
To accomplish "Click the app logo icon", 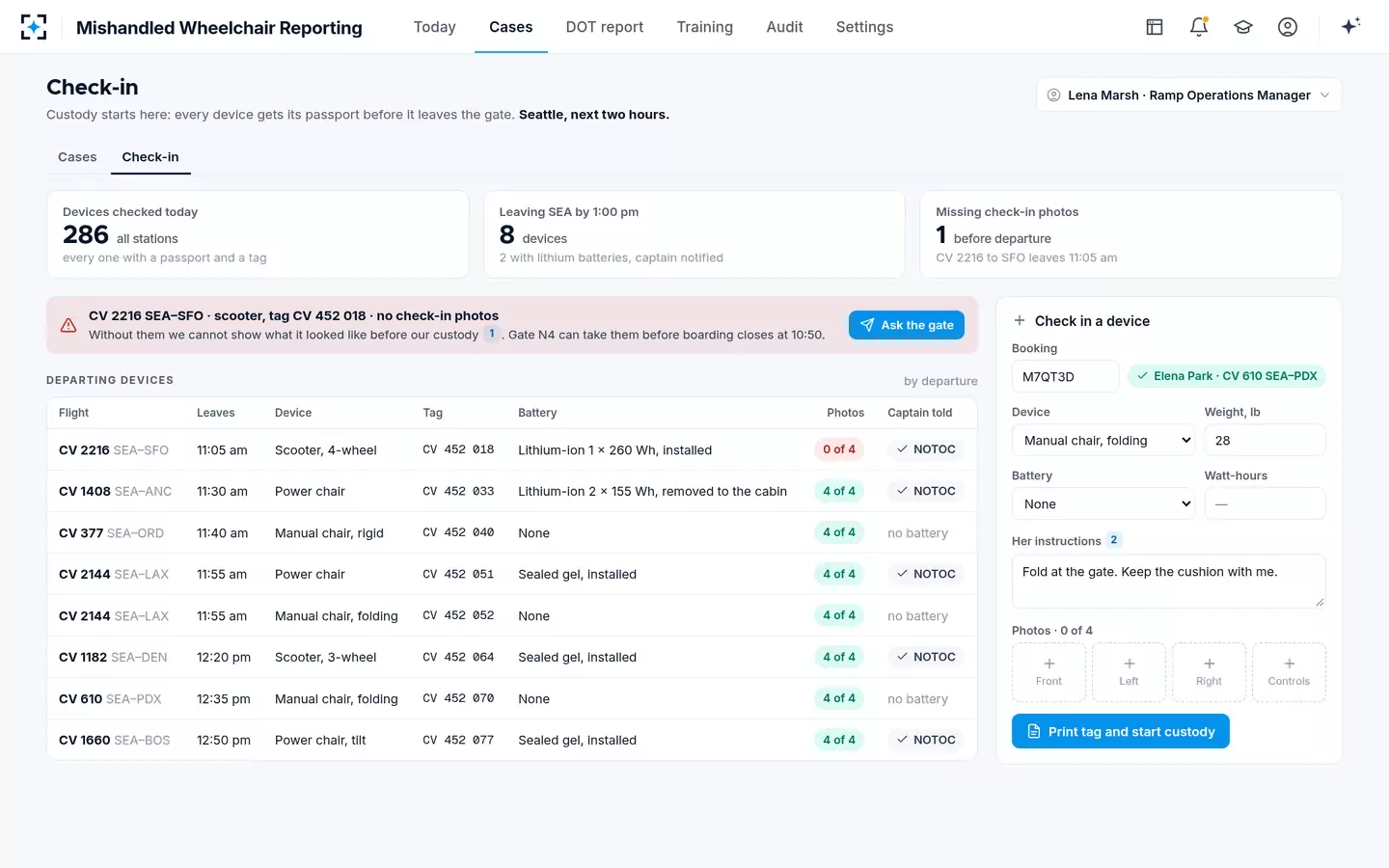I will (x=34, y=27).
